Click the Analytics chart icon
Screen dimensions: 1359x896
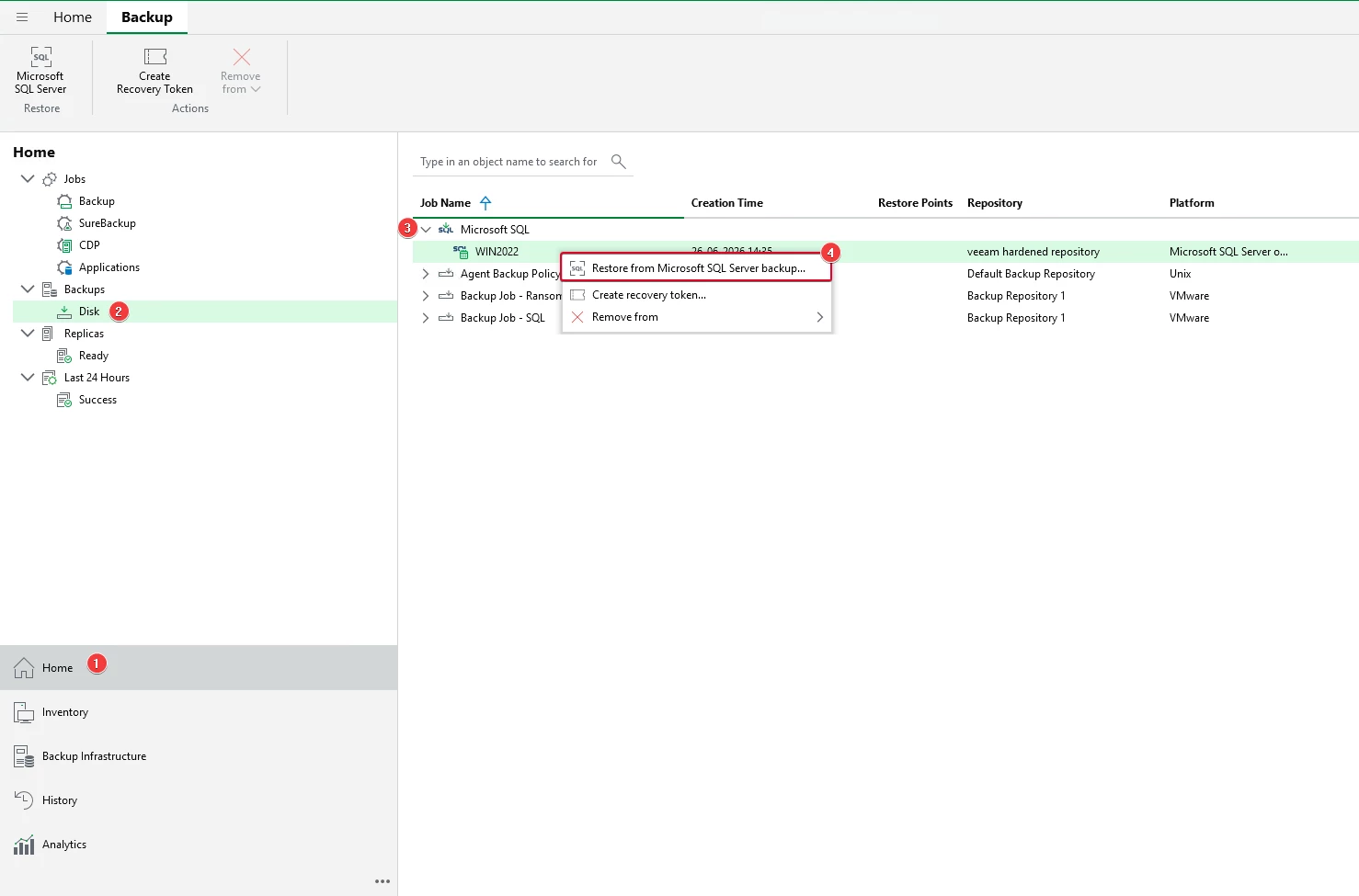coord(24,845)
